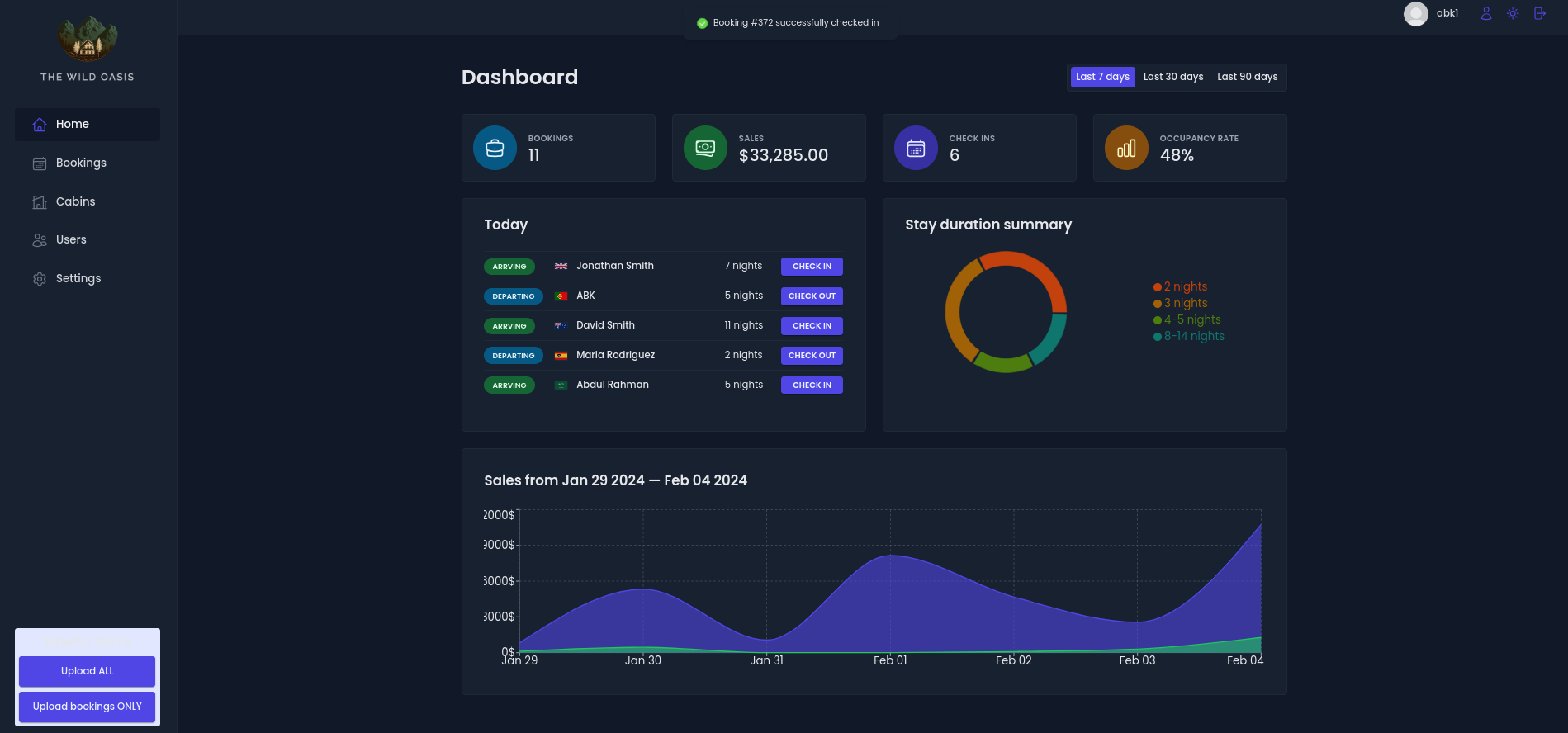The height and width of the screenshot is (733, 1568).
Task: Click the '11 nights' text for David Smith
Action: 744,325
